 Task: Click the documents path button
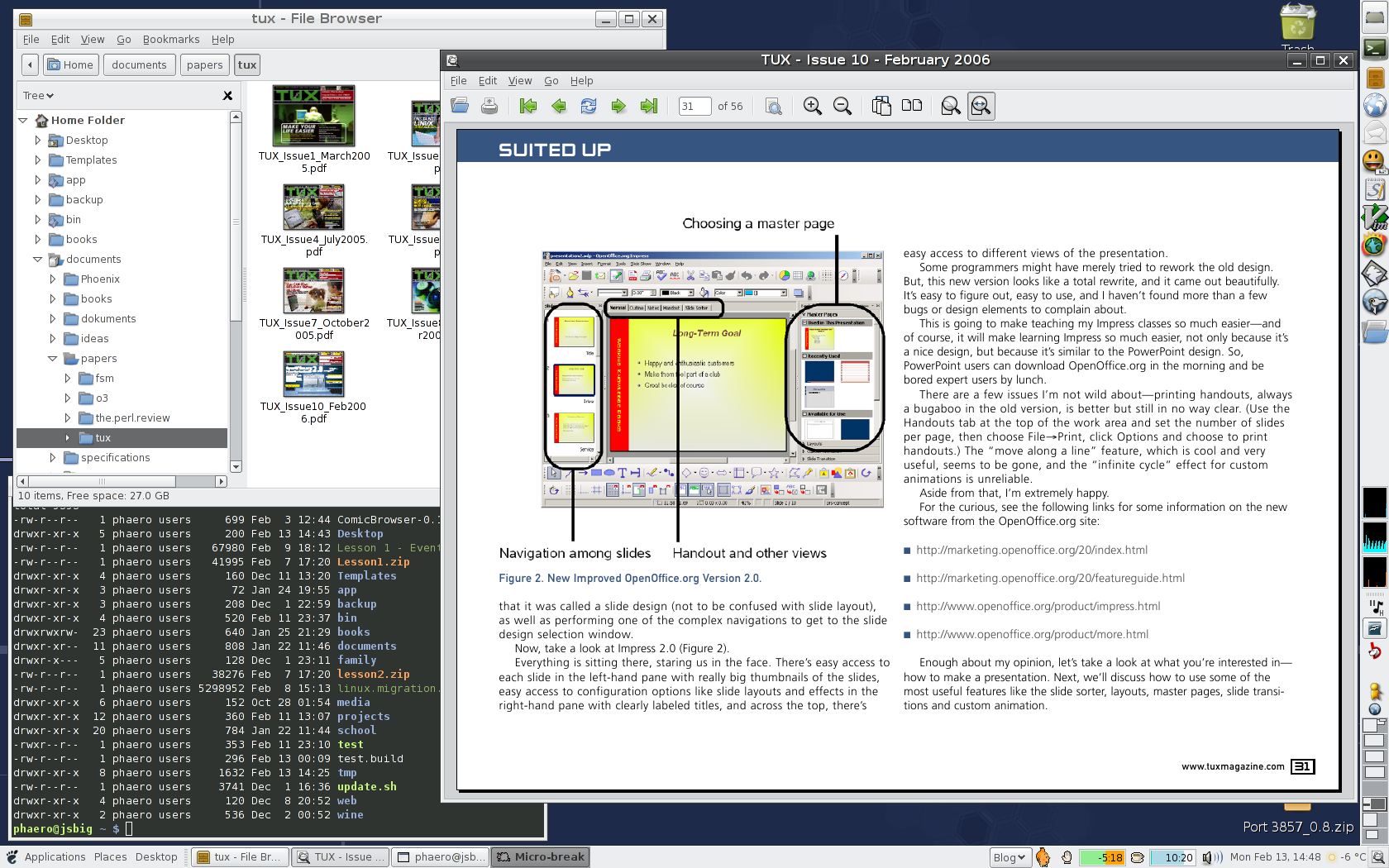pyautogui.click(x=139, y=64)
